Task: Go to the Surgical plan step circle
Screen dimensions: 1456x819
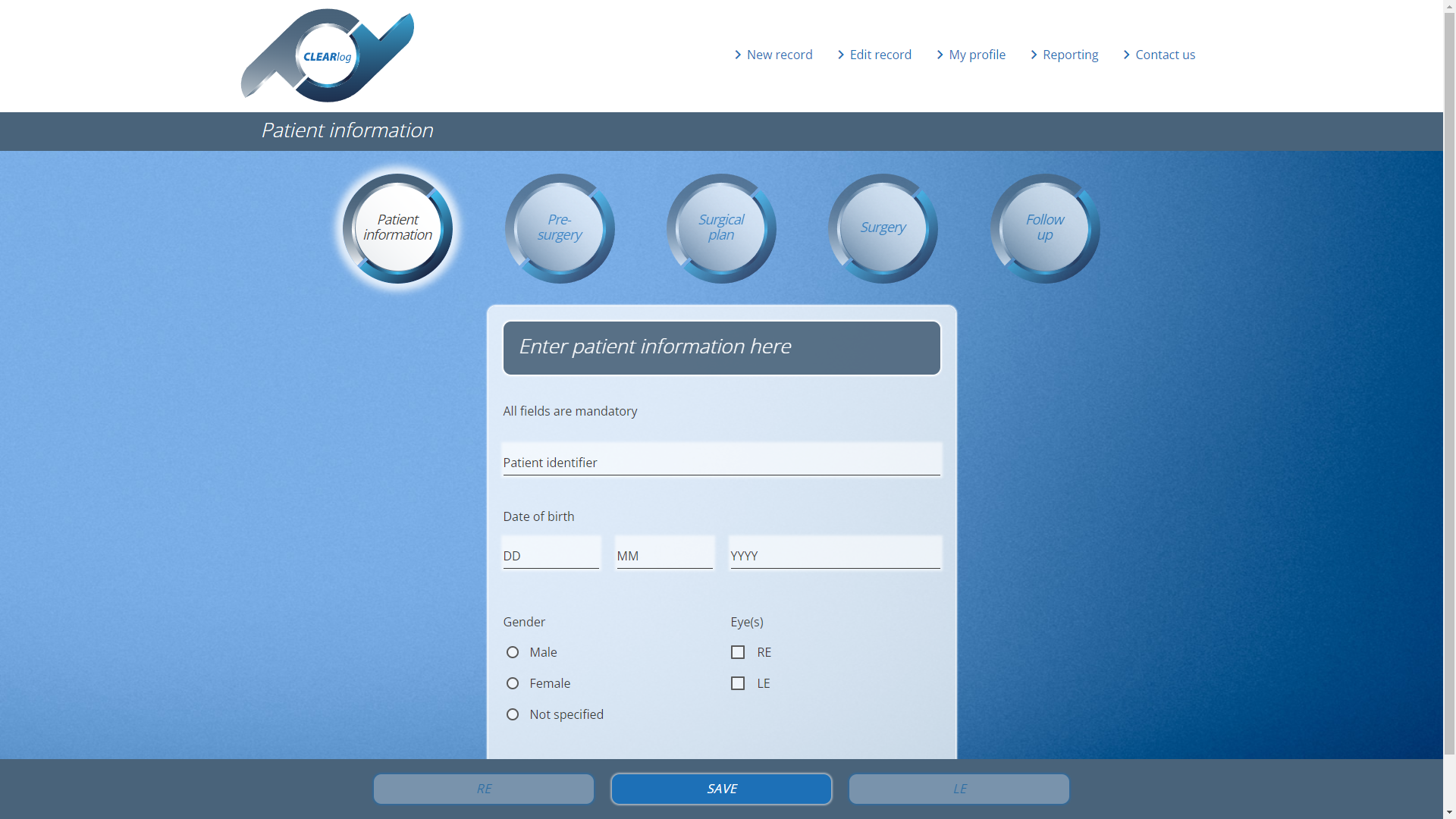Action: [721, 228]
